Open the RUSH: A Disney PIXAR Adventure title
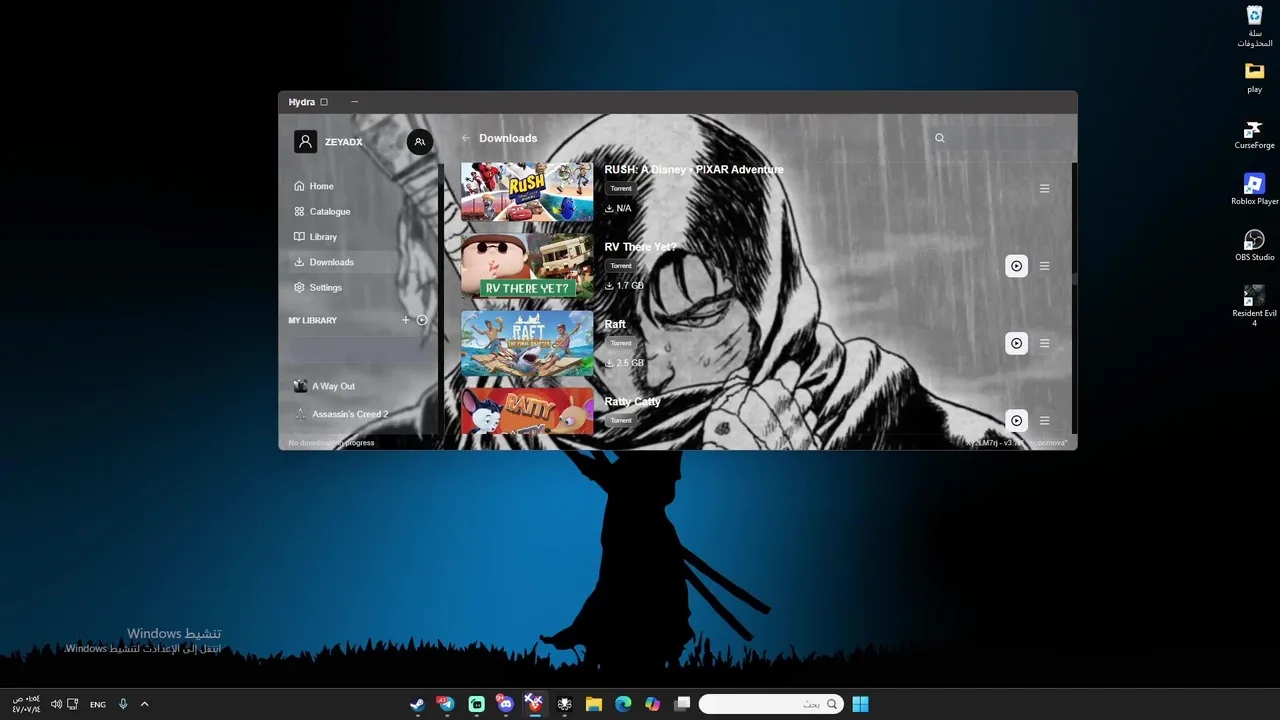This screenshot has height=720, width=1280. click(694, 170)
